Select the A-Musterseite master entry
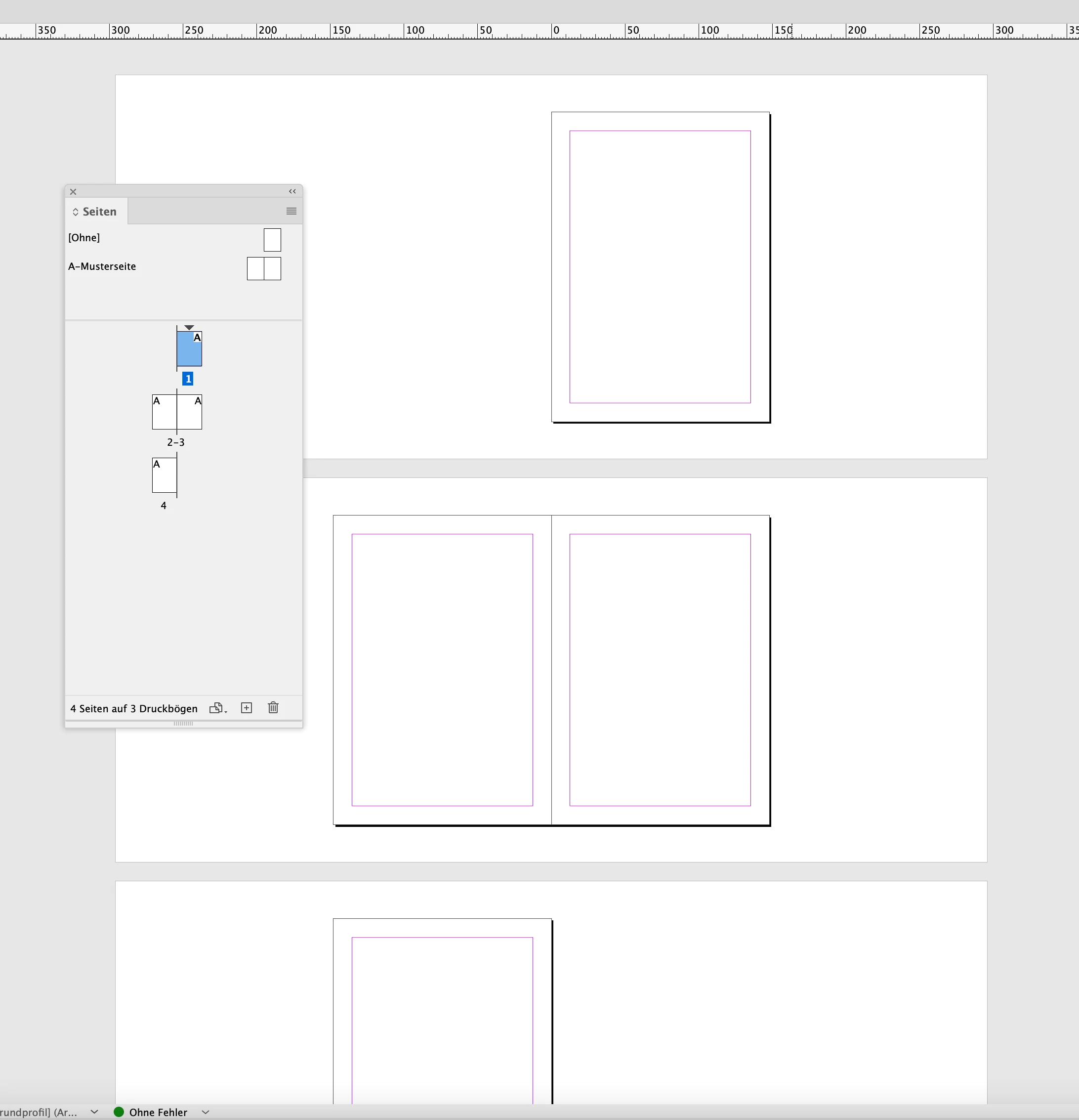Viewport: 1079px width, 1120px height. point(102,266)
